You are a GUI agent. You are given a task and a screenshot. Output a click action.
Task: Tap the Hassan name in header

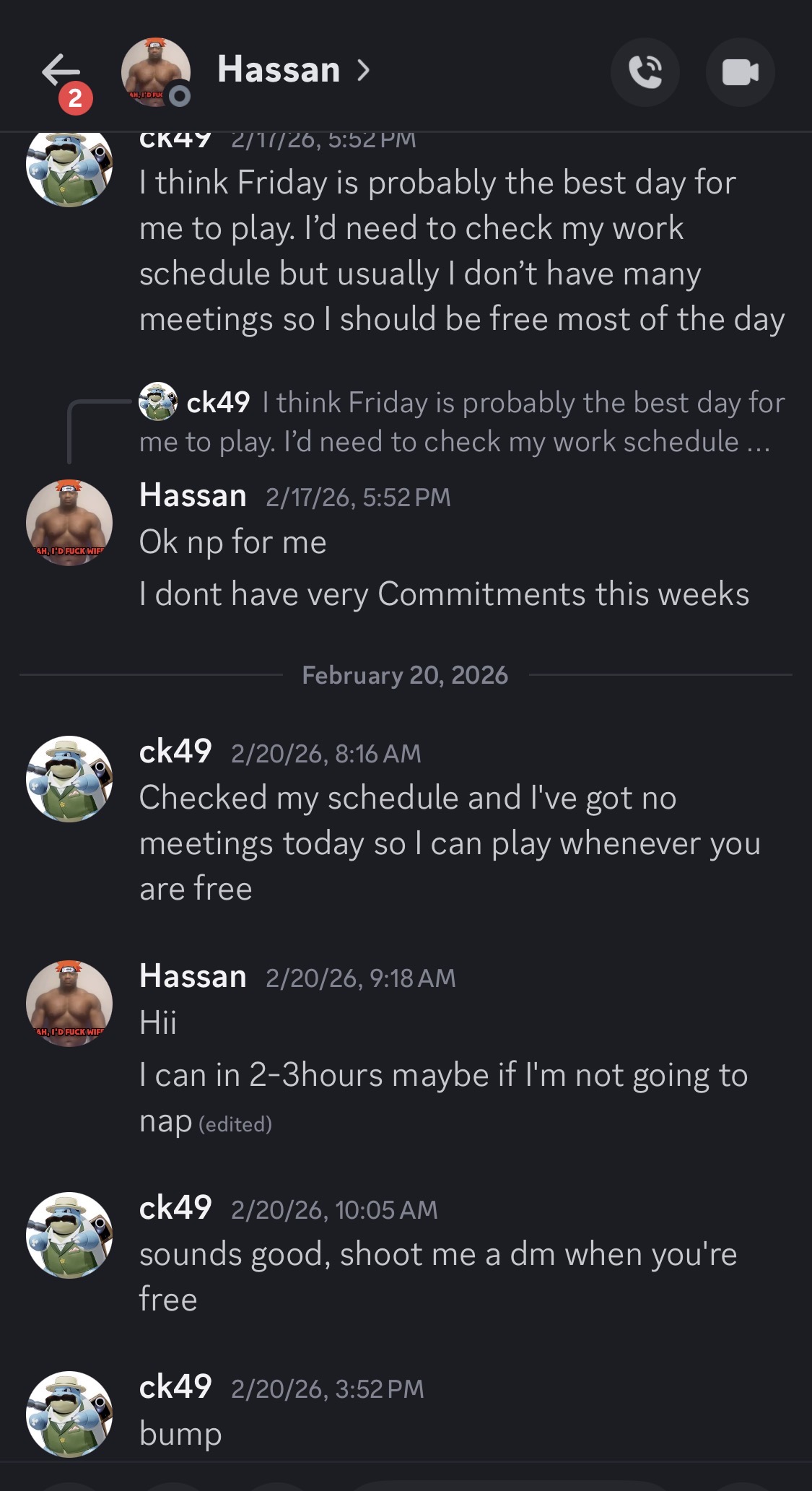(x=279, y=70)
